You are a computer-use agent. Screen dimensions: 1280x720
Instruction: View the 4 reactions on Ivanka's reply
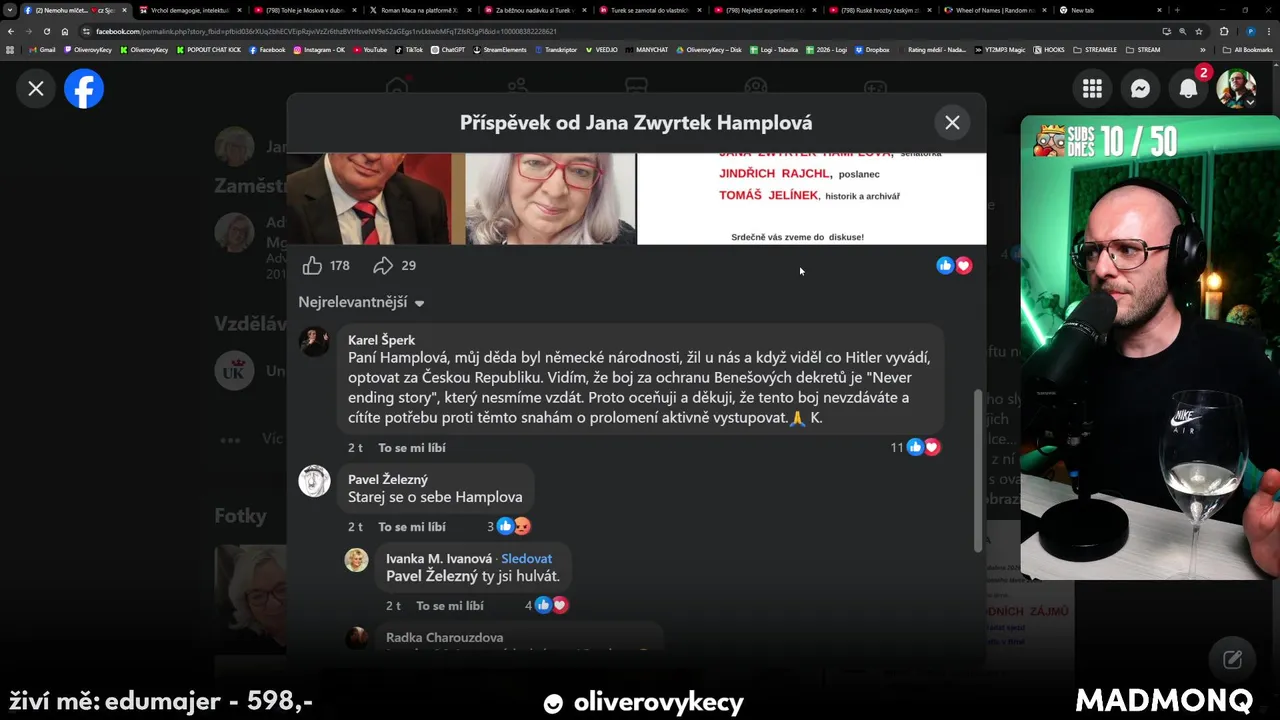tap(547, 605)
